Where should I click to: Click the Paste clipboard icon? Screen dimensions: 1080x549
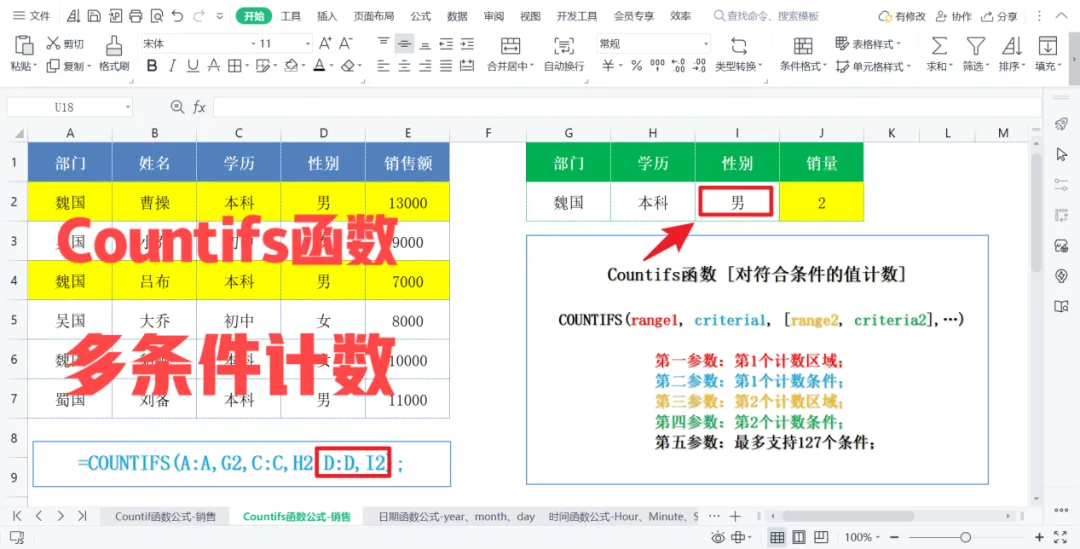point(24,45)
